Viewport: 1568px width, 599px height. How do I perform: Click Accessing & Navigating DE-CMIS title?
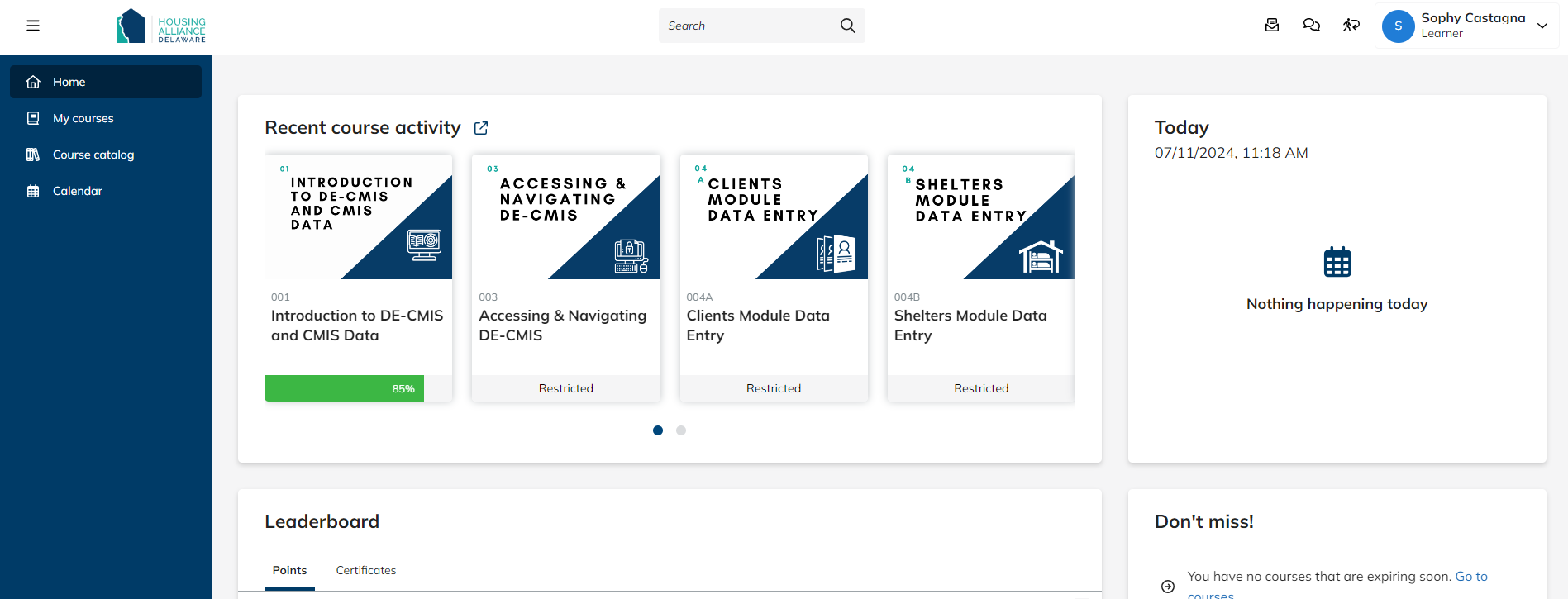pos(563,326)
